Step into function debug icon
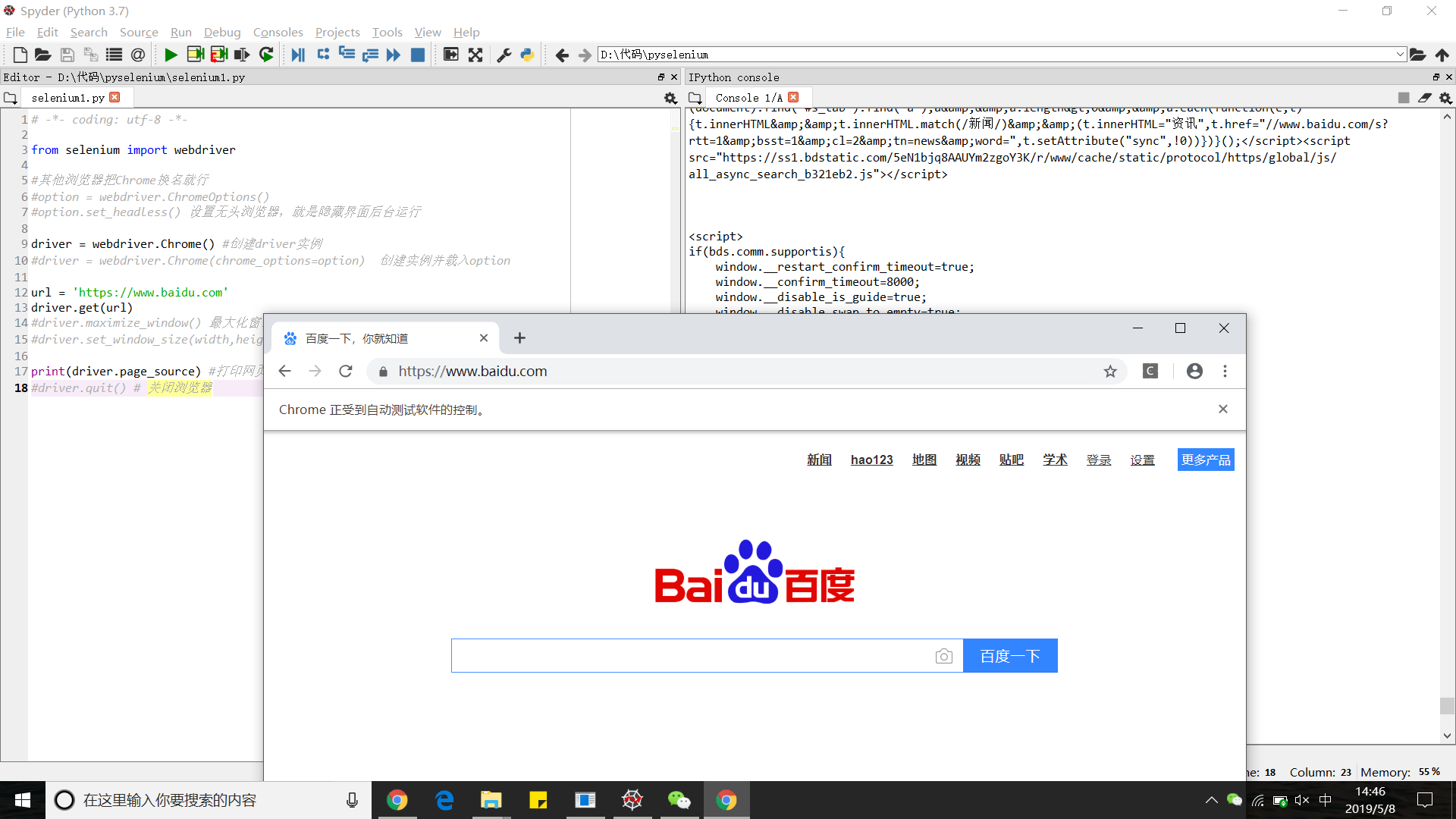 (x=347, y=55)
